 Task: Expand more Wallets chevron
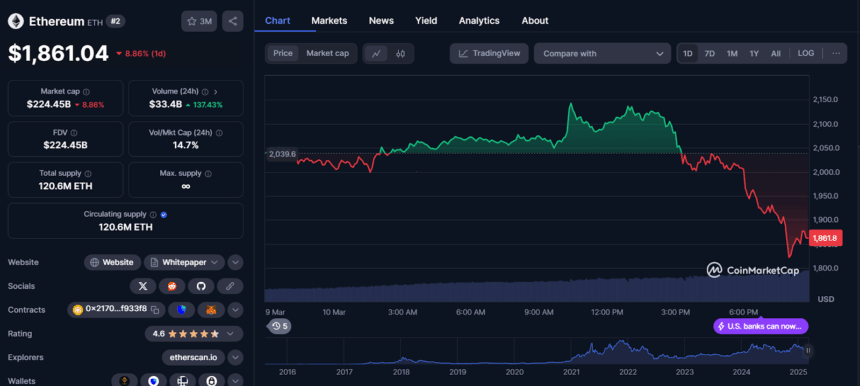[235, 381]
